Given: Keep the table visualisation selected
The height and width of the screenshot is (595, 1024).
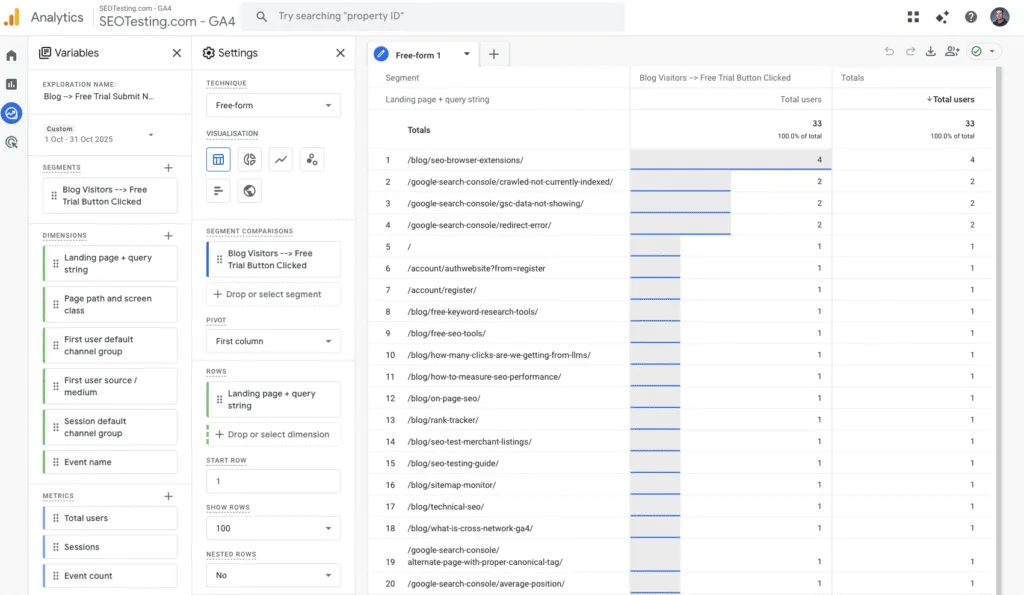Looking at the screenshot, I should (x=218, y=159).
